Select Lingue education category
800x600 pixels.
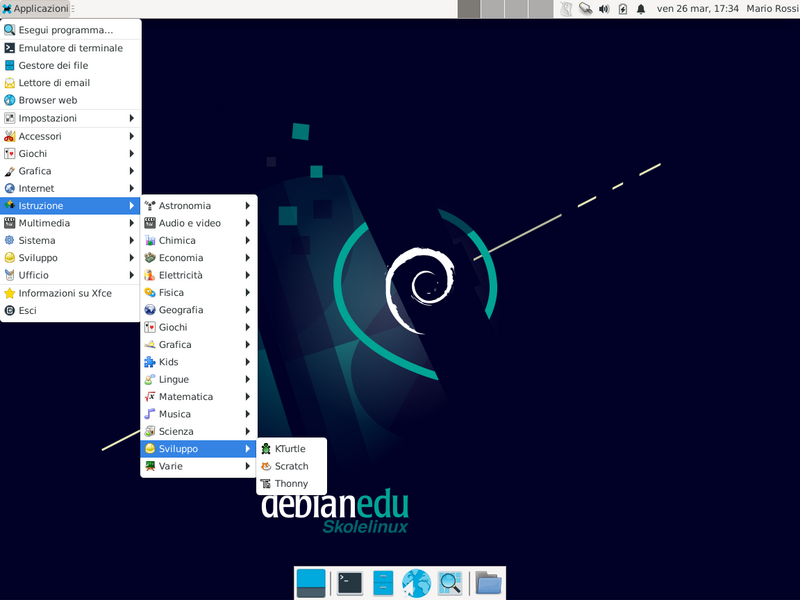(198, 379)
